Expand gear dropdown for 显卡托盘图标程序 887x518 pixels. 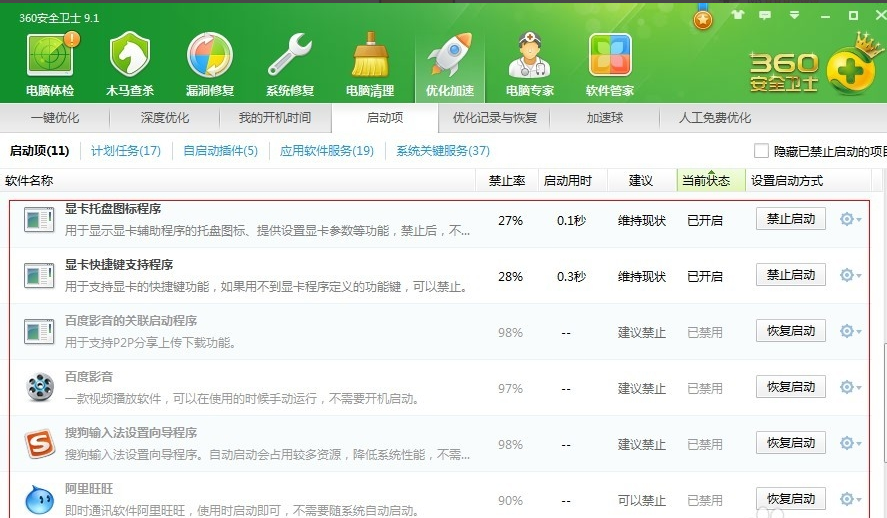850,219
